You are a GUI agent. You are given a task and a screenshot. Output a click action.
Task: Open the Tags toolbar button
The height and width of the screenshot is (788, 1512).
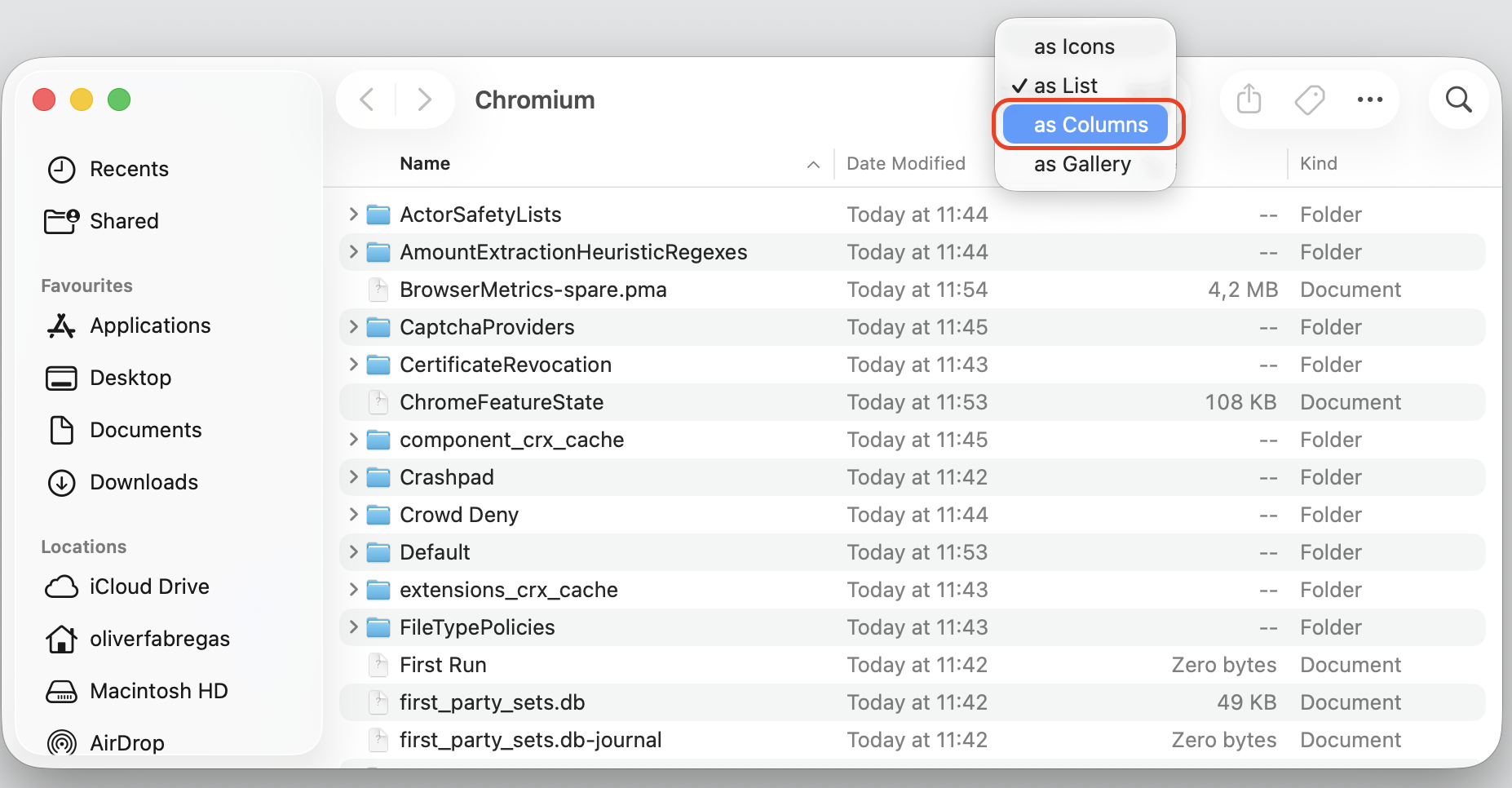tap(1309, 100)
